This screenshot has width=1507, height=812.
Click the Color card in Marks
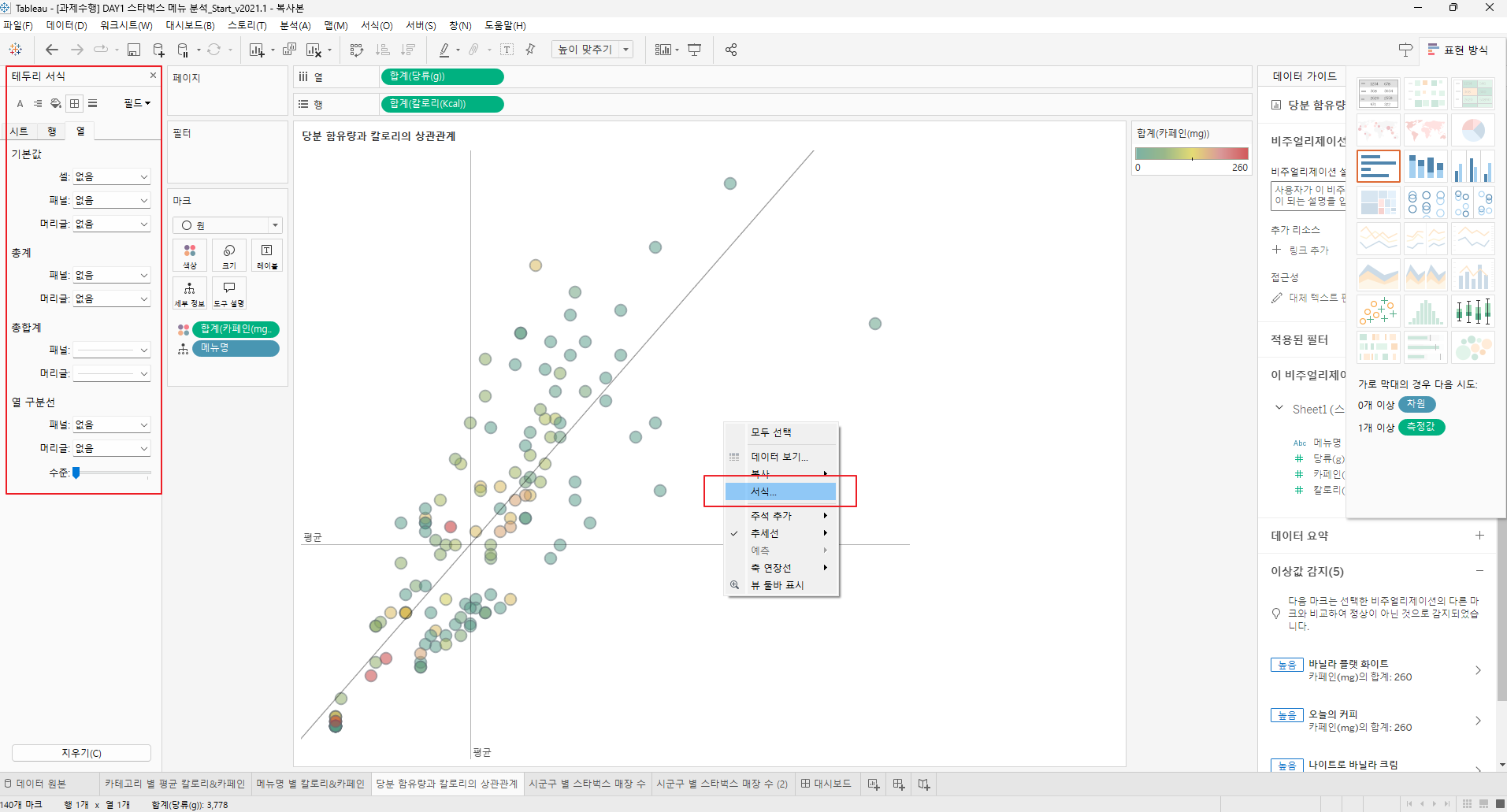pos(190,255)
